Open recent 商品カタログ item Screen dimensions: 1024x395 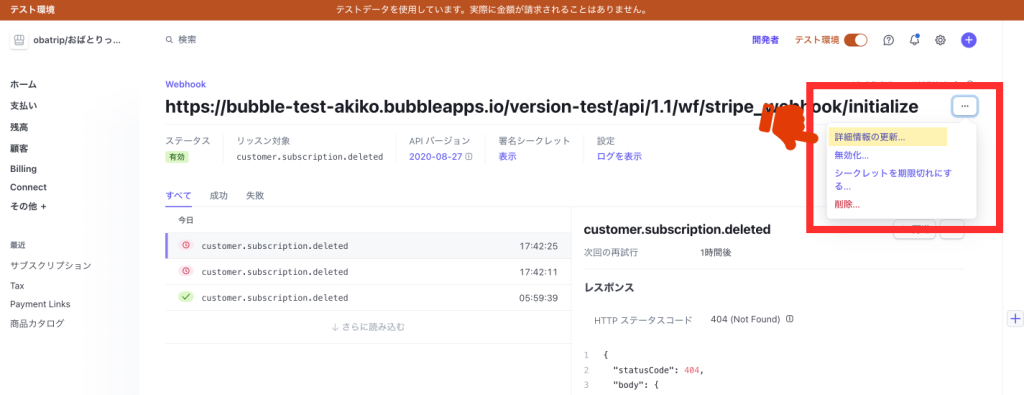coord(37,324)
